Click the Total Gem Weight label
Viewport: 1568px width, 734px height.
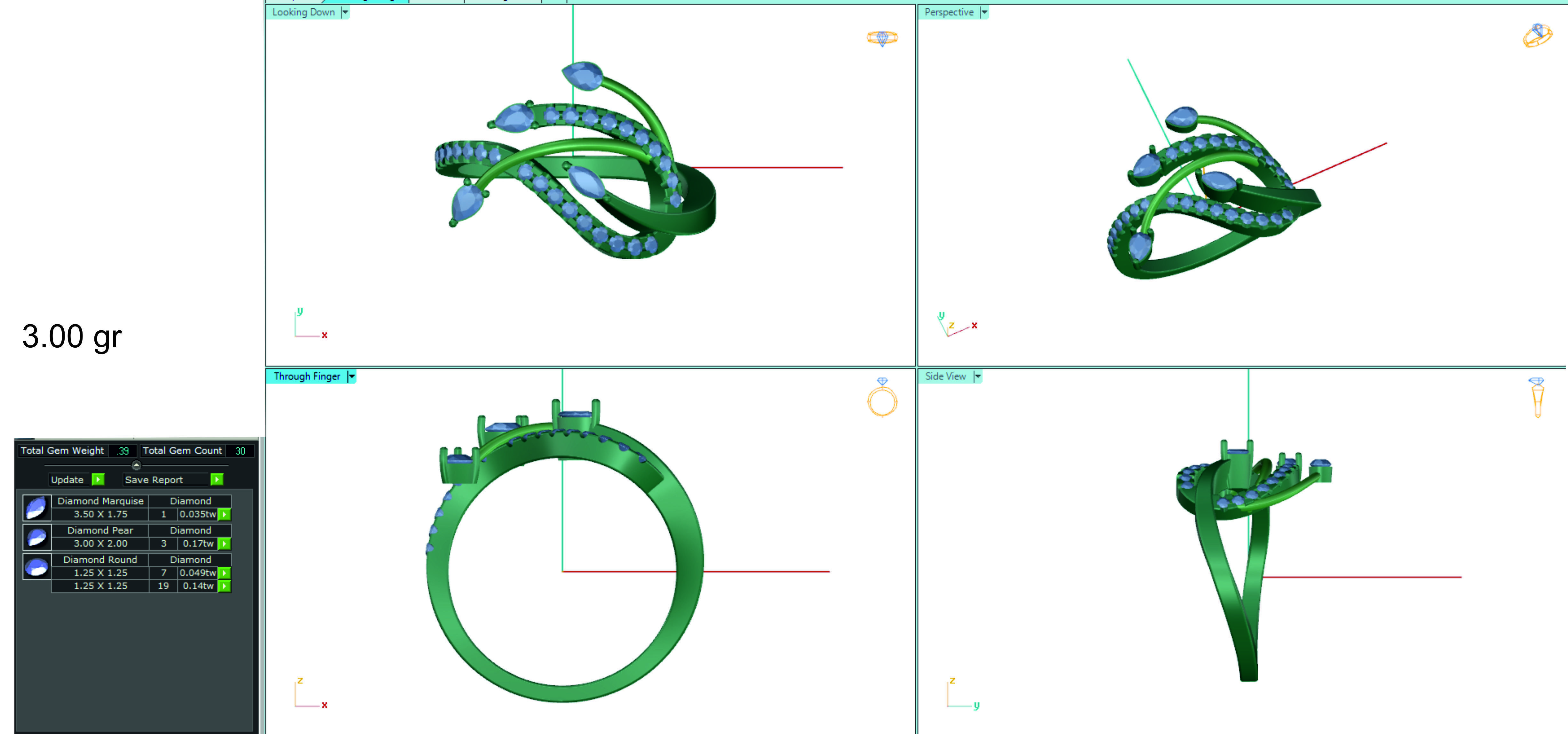(62, 451)
